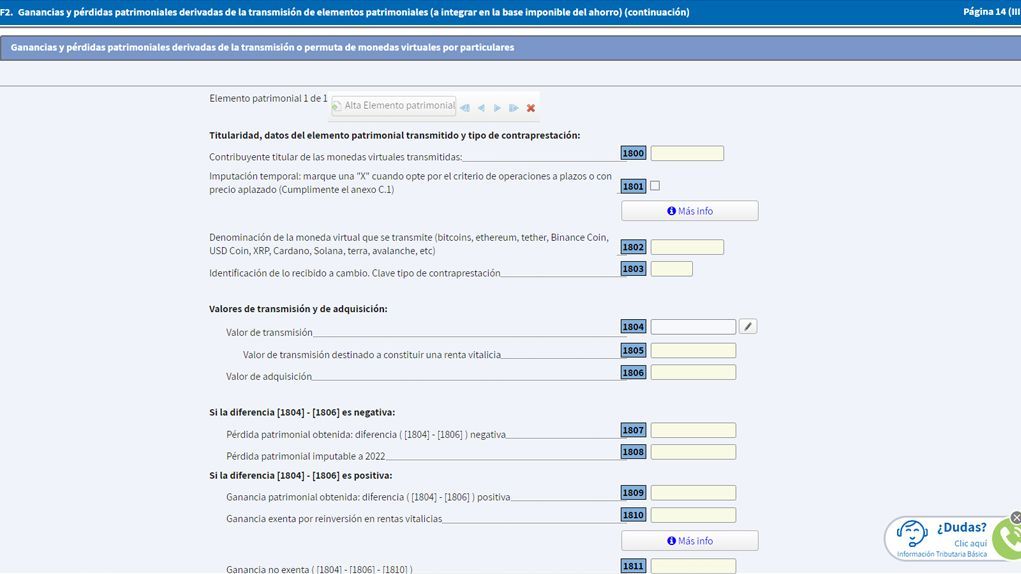Click the green phone icon

click(x=1009, y=538)
